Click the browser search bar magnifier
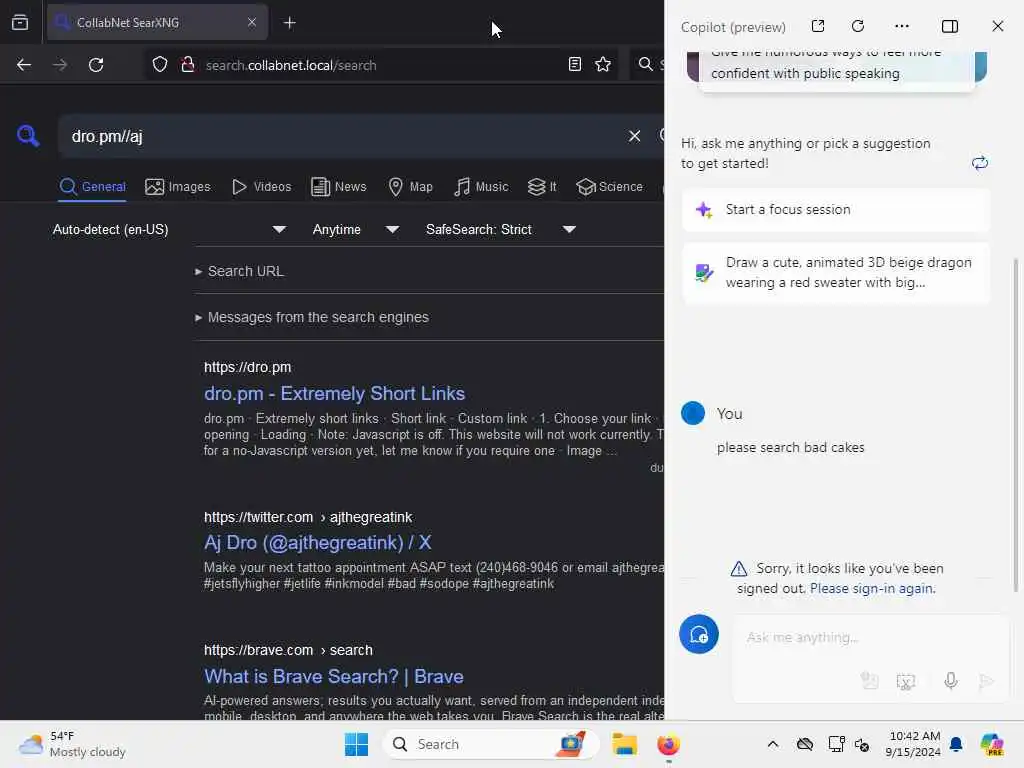1024x768 pixels. coord(645,64)
